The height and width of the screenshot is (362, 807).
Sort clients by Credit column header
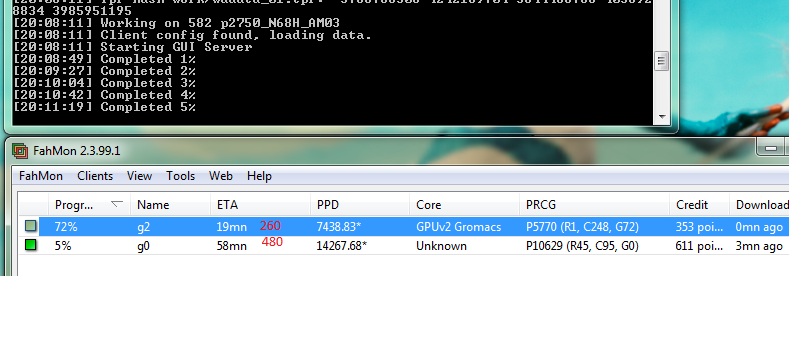699,205
